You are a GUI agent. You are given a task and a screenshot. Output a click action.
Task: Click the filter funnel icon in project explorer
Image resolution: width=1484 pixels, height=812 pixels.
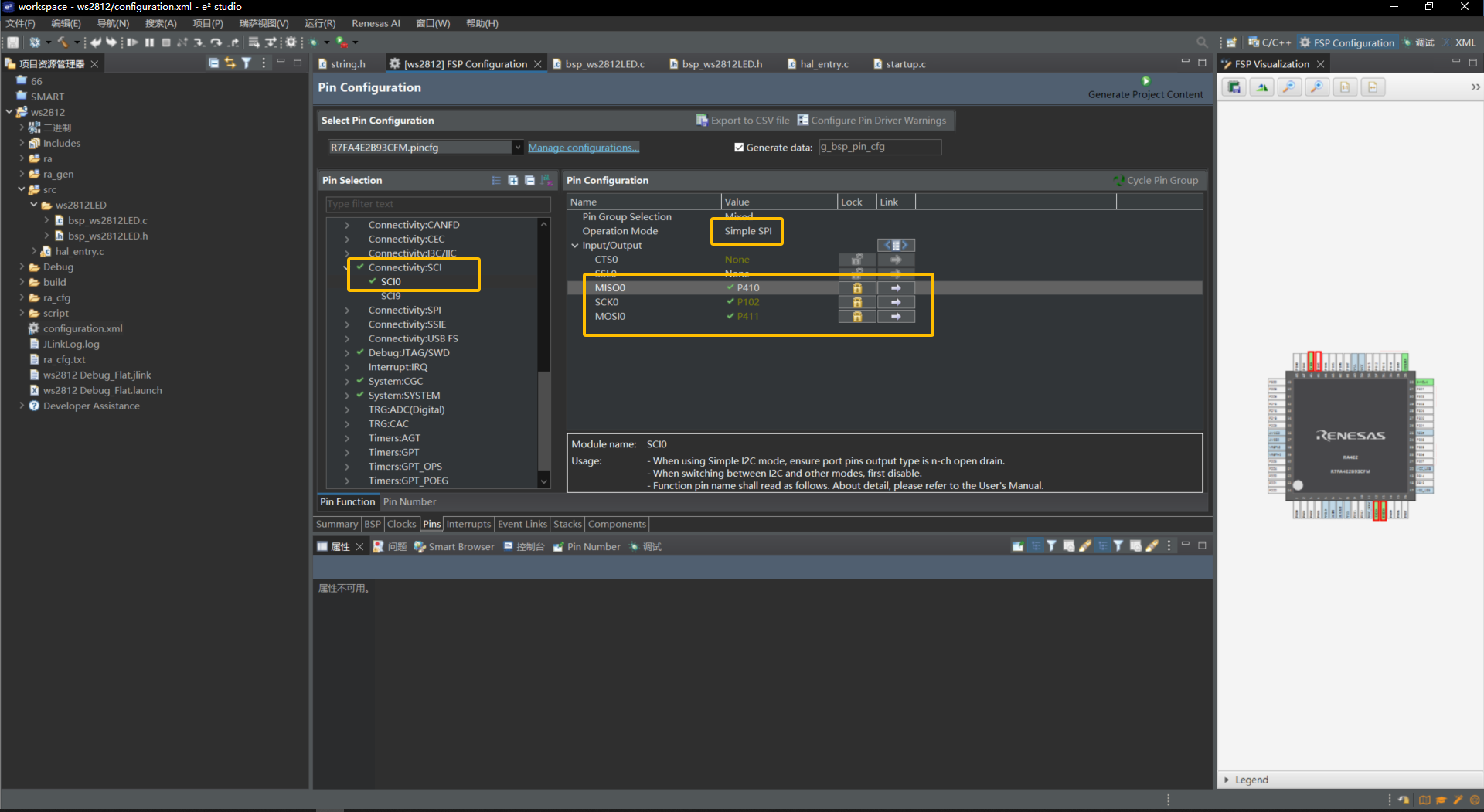pos(247,63)
